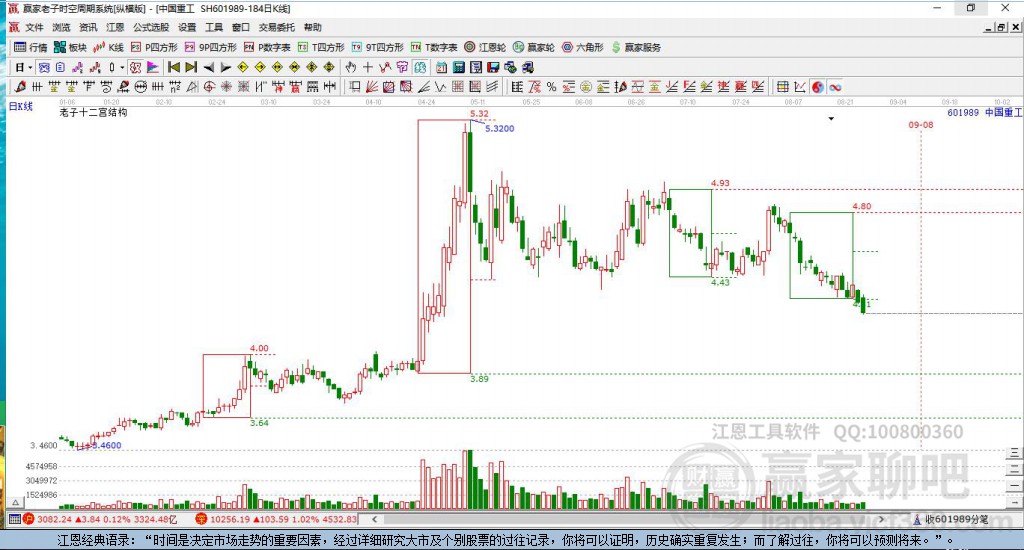This screenshot has width=1024, height=550.
Task: Open the P四方形 tool
Action: (x=154, y=47)
